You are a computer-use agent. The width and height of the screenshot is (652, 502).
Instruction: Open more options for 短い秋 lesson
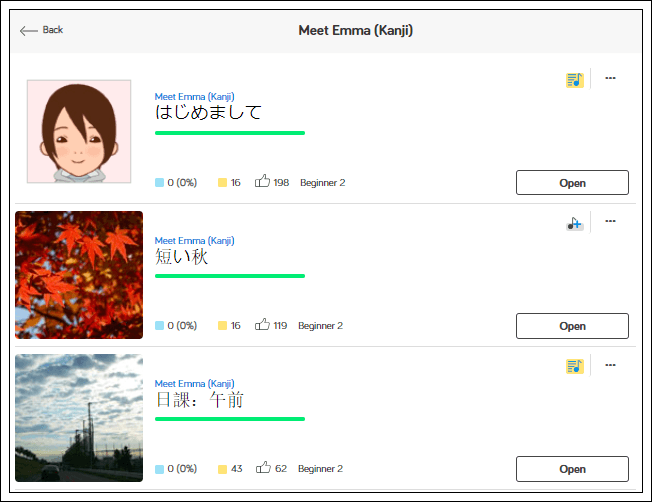point(610,222)
